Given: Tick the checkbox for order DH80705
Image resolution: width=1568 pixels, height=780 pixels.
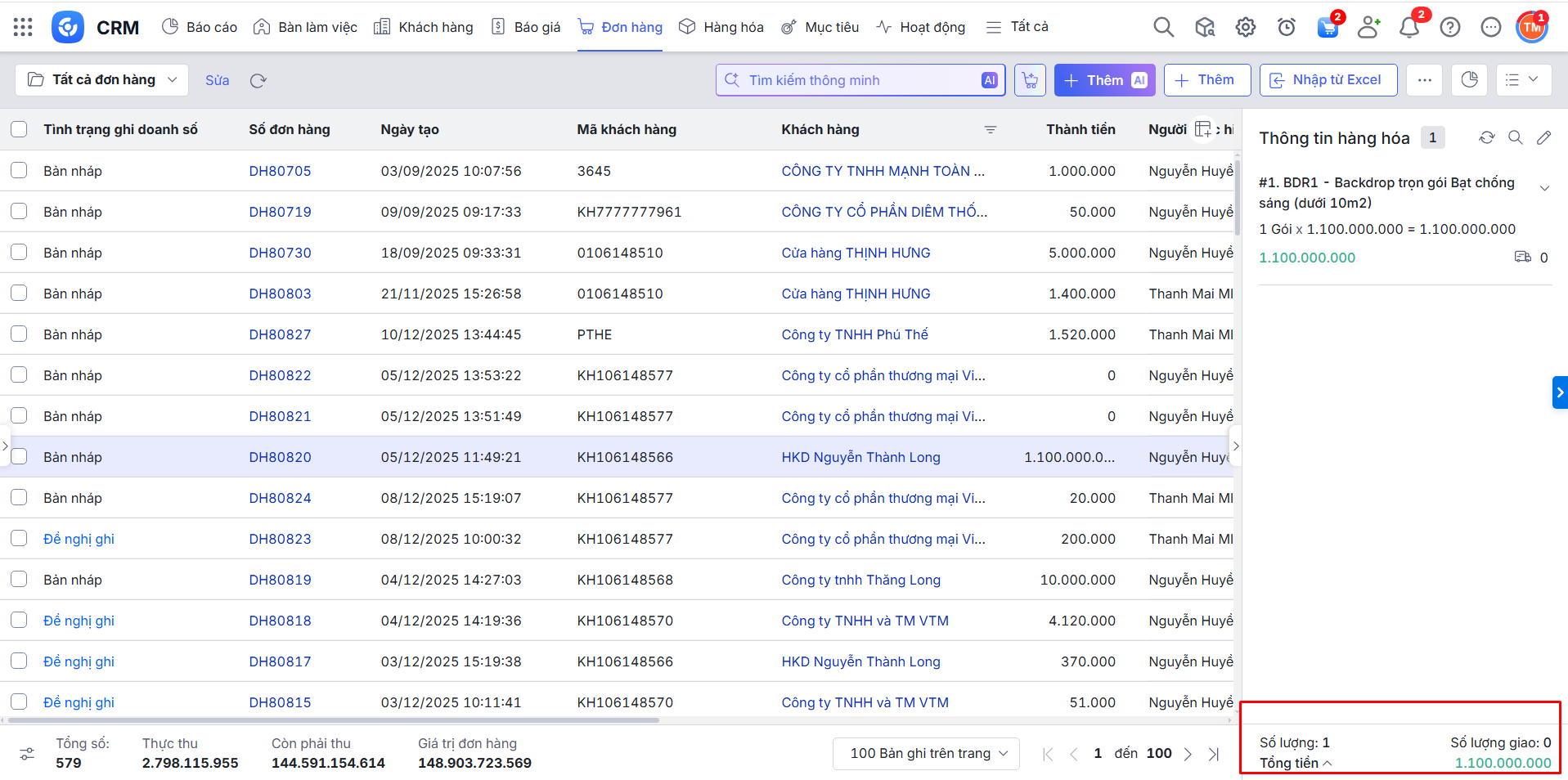Looking at the screenshot, I should (19, 171).
